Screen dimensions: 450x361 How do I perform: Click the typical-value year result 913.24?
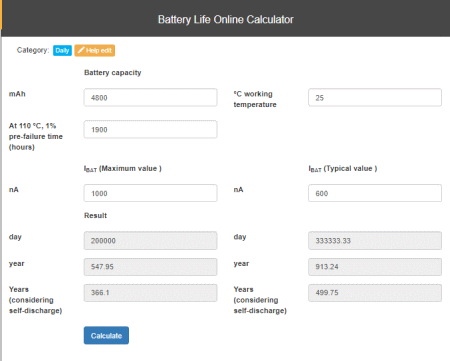[x=375, y=267]
